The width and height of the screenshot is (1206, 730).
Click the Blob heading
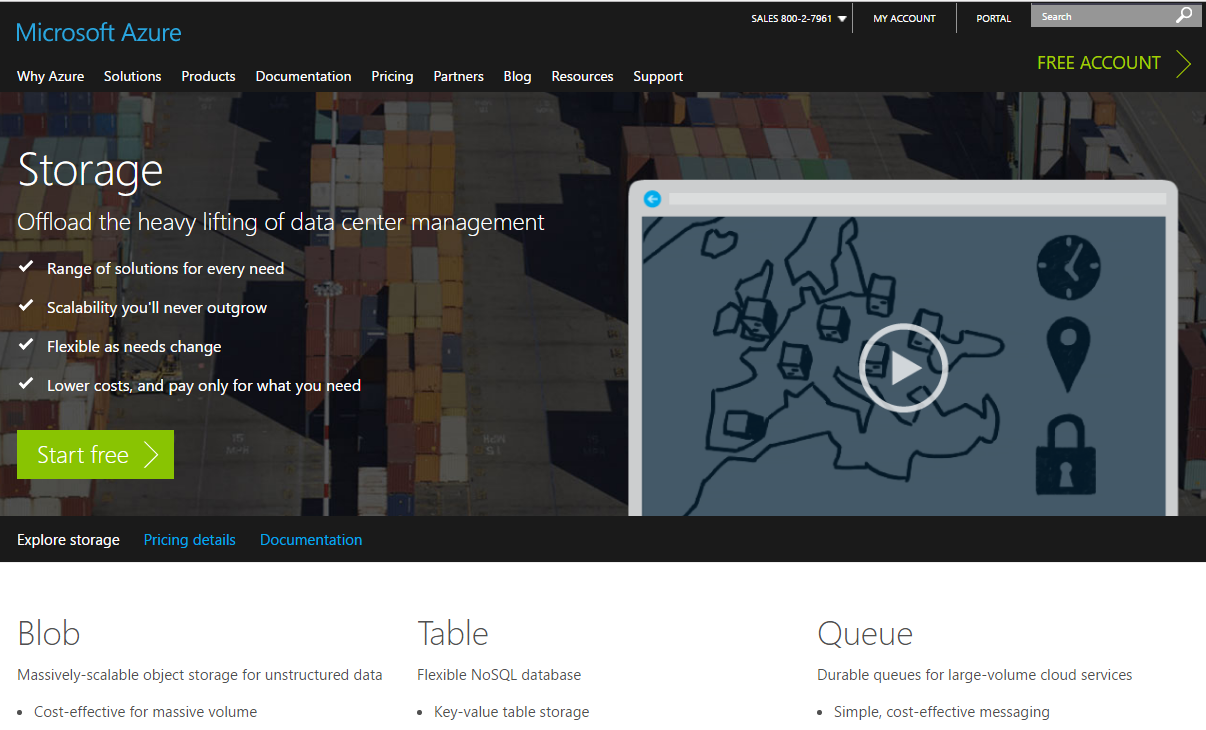49,633
